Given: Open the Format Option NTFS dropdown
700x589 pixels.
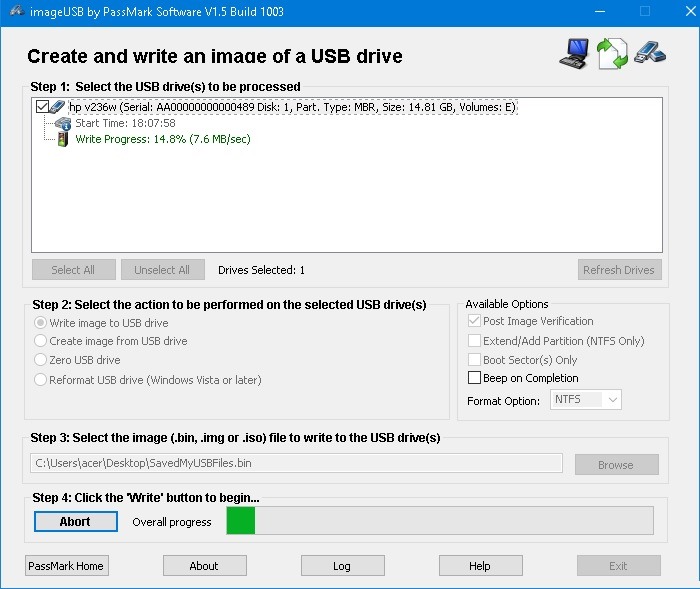Looking at the screenshot, I should point(586,400).
